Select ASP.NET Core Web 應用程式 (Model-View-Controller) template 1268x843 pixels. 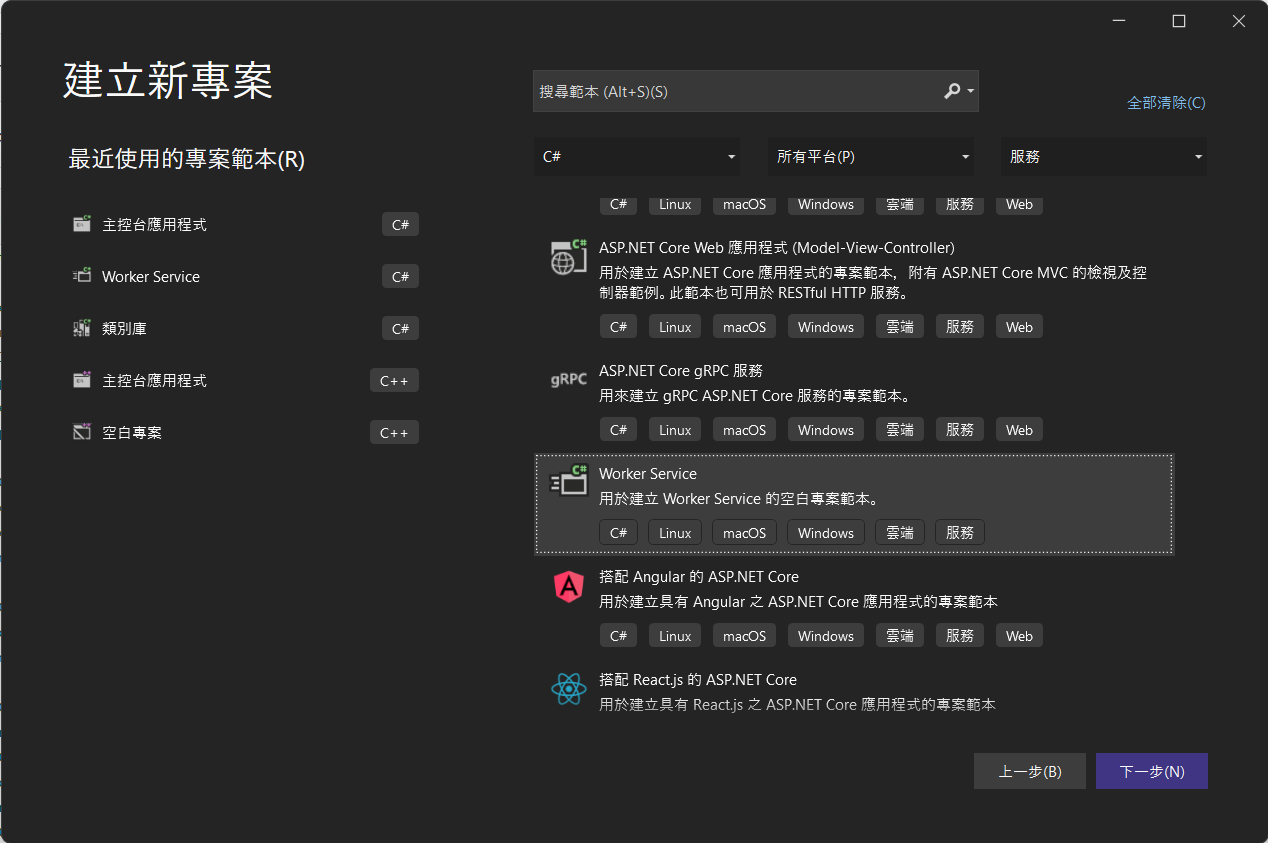pyautogui.click(x=855, y=287)
